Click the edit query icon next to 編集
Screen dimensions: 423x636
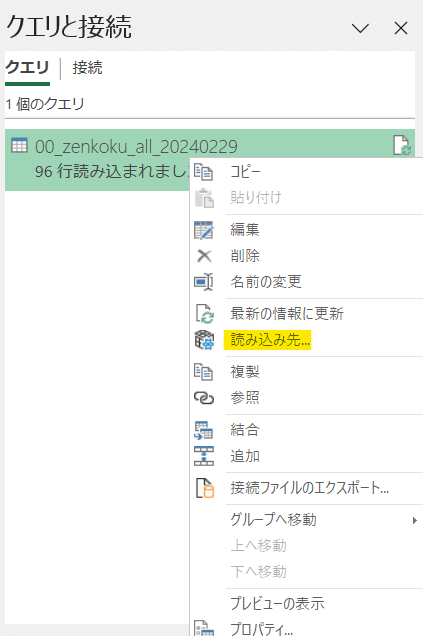(204, 230)
